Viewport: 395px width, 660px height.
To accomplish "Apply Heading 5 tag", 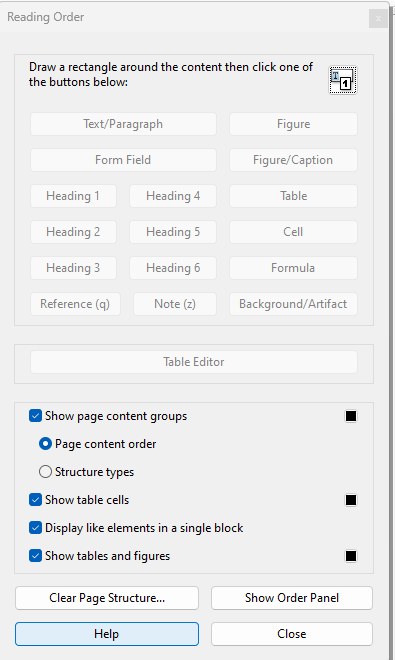I will click(173, 232).
